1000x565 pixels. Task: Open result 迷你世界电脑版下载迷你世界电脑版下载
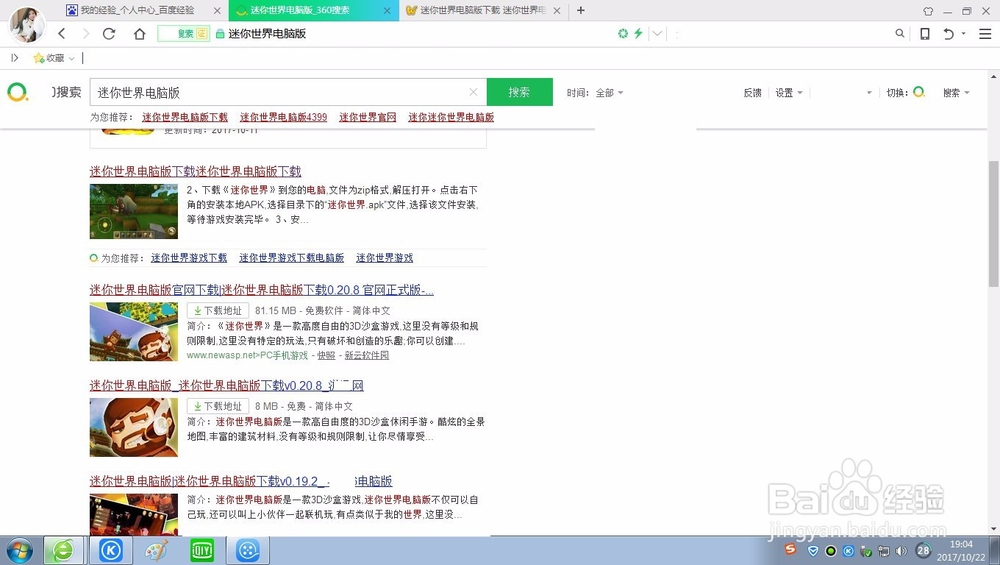(195, 171)
